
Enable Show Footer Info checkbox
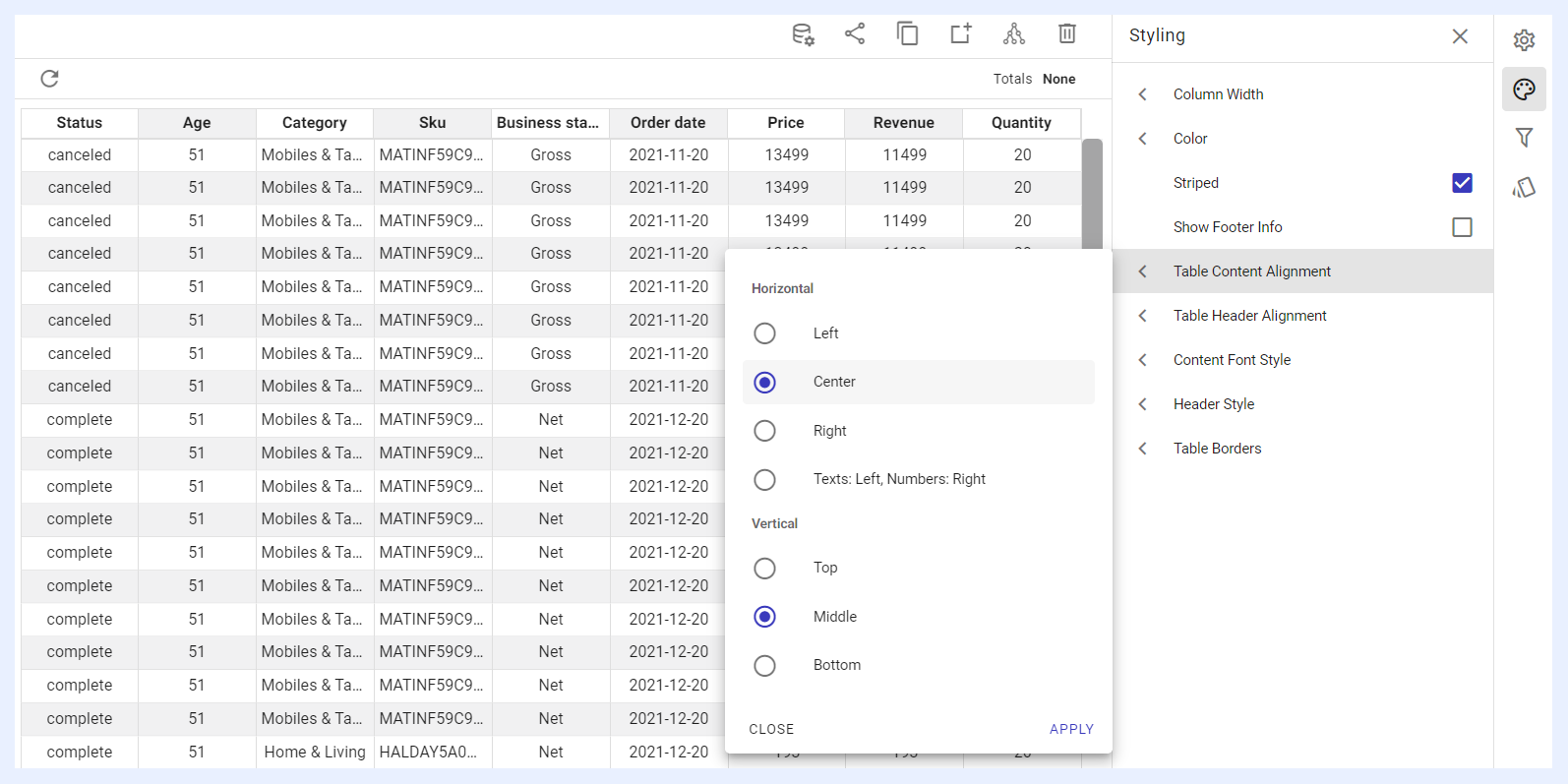tap(1463, 227)
